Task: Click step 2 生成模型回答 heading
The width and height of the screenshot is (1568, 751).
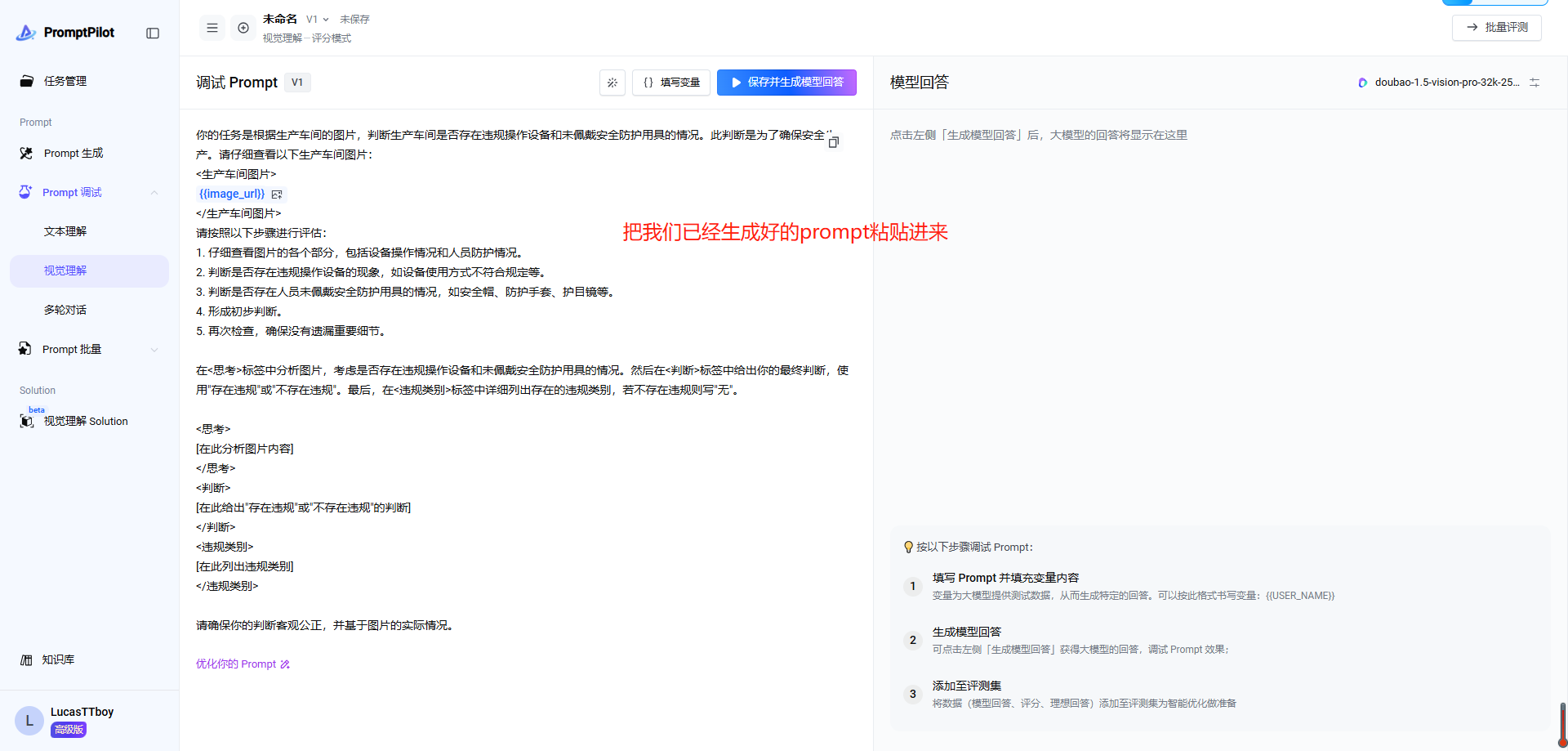Action: click(967, 632)
